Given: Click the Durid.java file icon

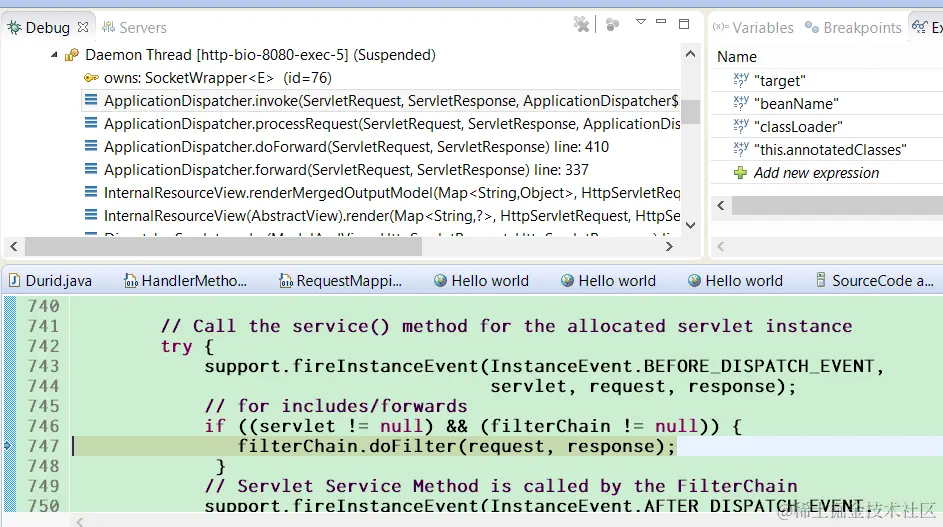Looking at the screenshot, I should (14, 280).
